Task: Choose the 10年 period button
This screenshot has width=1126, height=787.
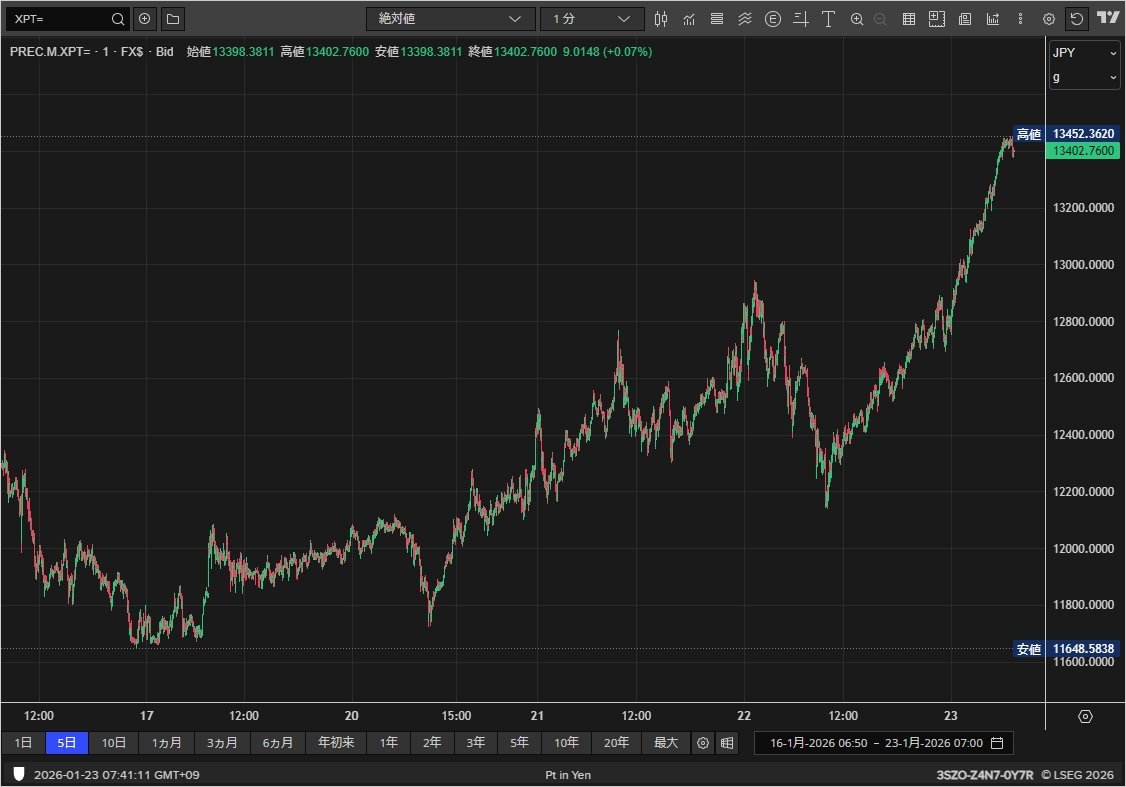Action: (566, 742)
